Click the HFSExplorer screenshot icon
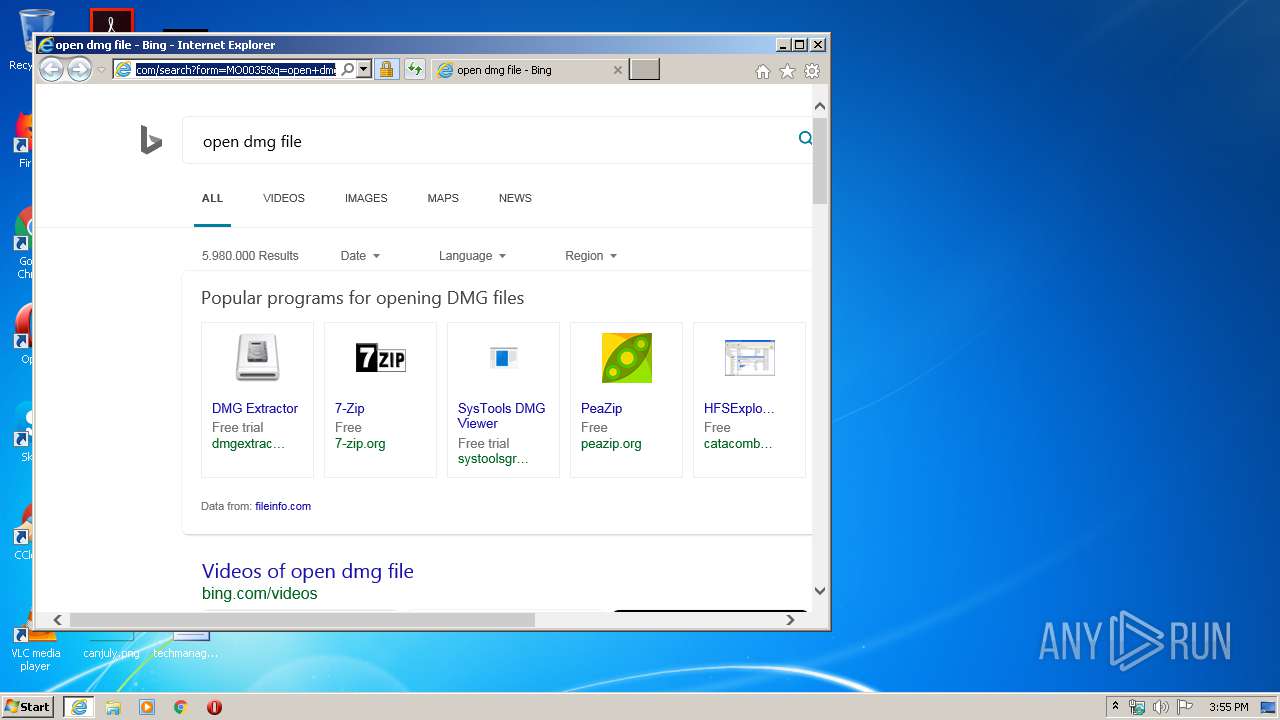This screenshot has width=1280, height=720. pos(749,357)
